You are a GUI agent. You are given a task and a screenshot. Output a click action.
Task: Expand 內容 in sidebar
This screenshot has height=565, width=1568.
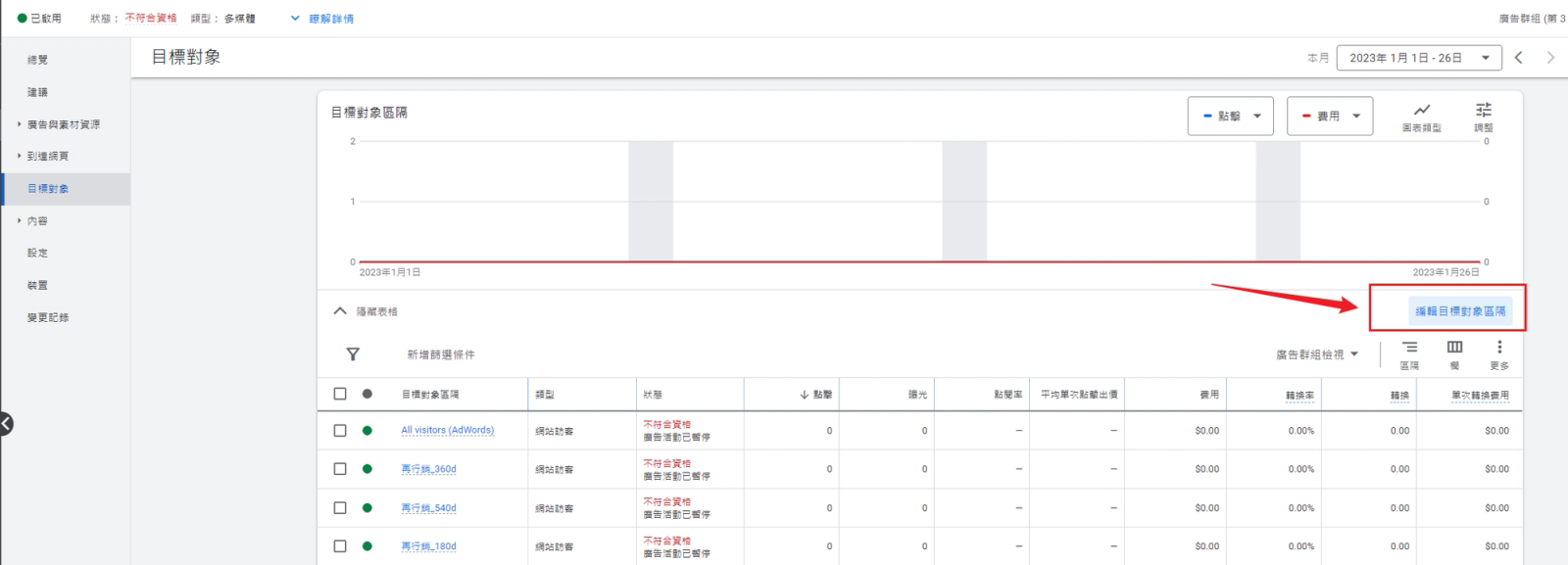20,220
